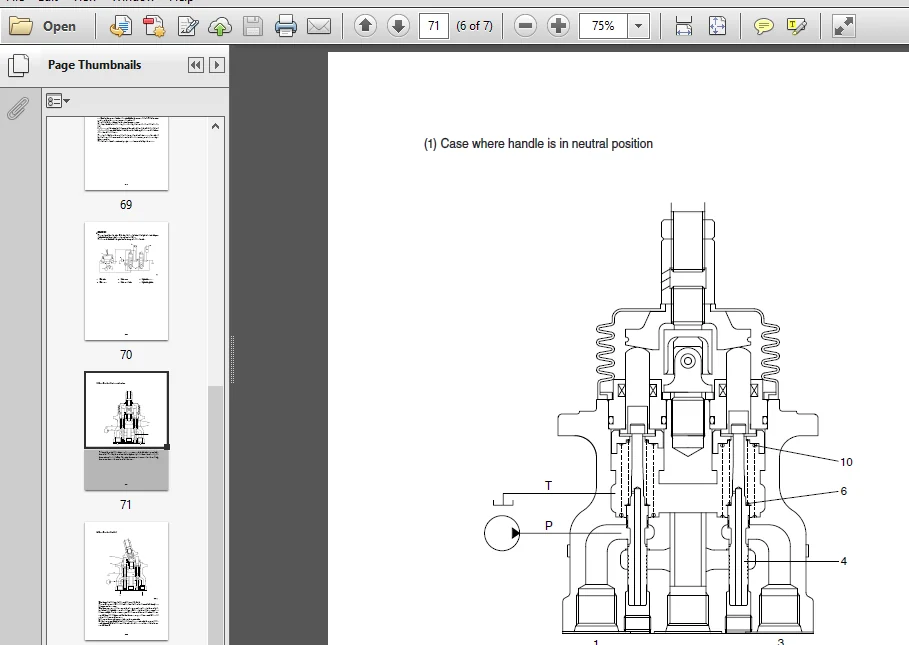Click the 'Page Thumbnails' panel title
The height and width of the screenshot is (645, 909).
tap(94, 65)
